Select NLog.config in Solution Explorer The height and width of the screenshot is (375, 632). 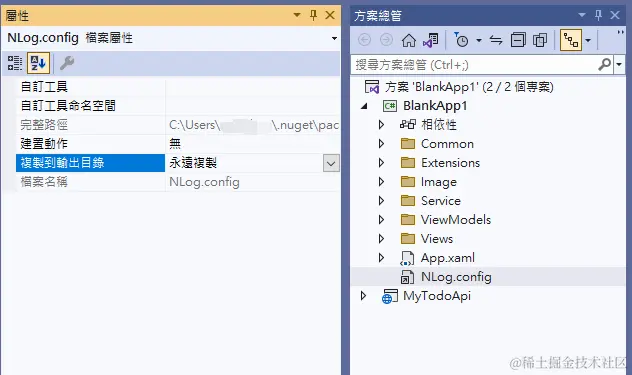click(x=456, y=277)
